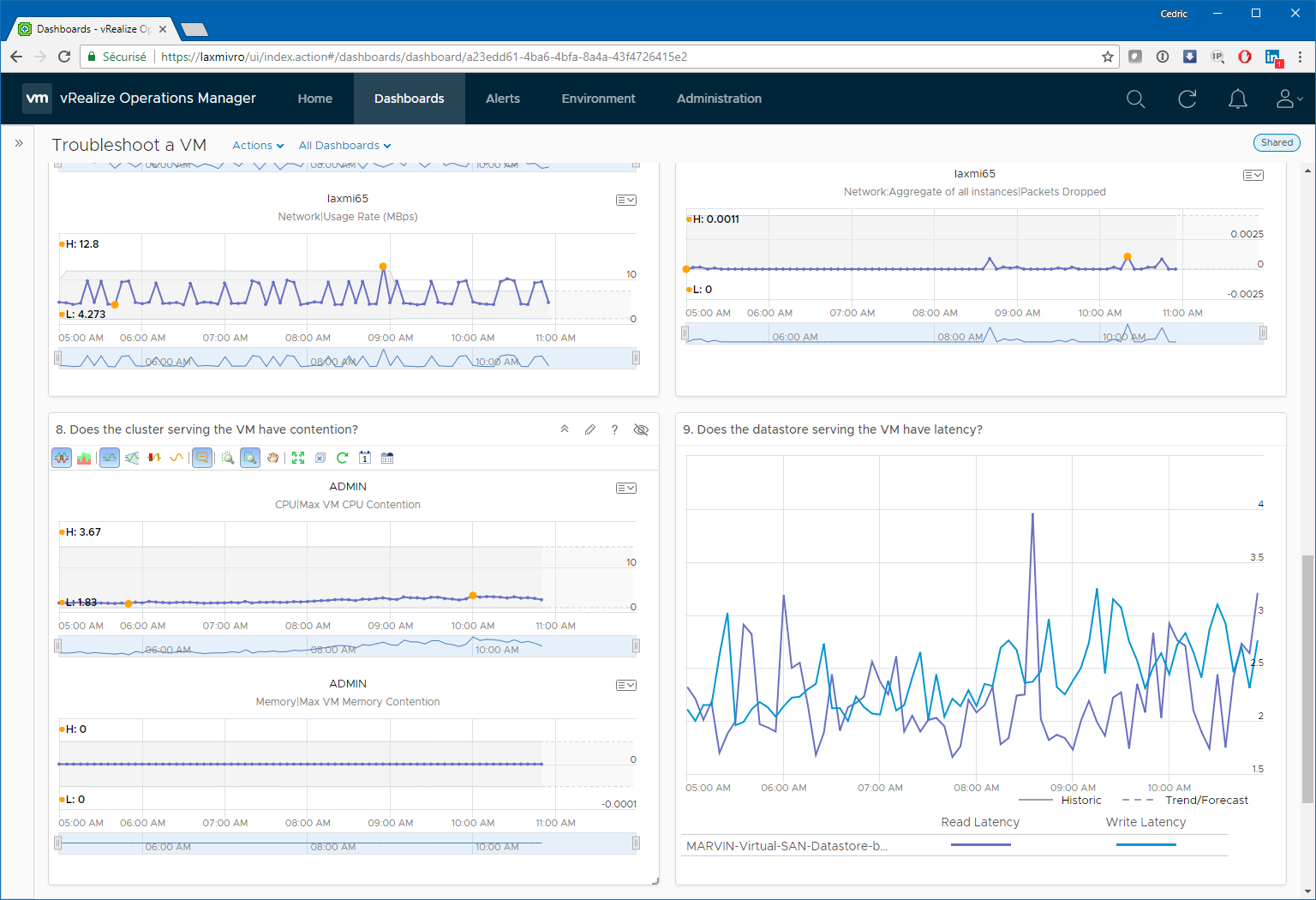
Task: Collapse widget 8 with double chevron
Action: [x=565, y=429]
